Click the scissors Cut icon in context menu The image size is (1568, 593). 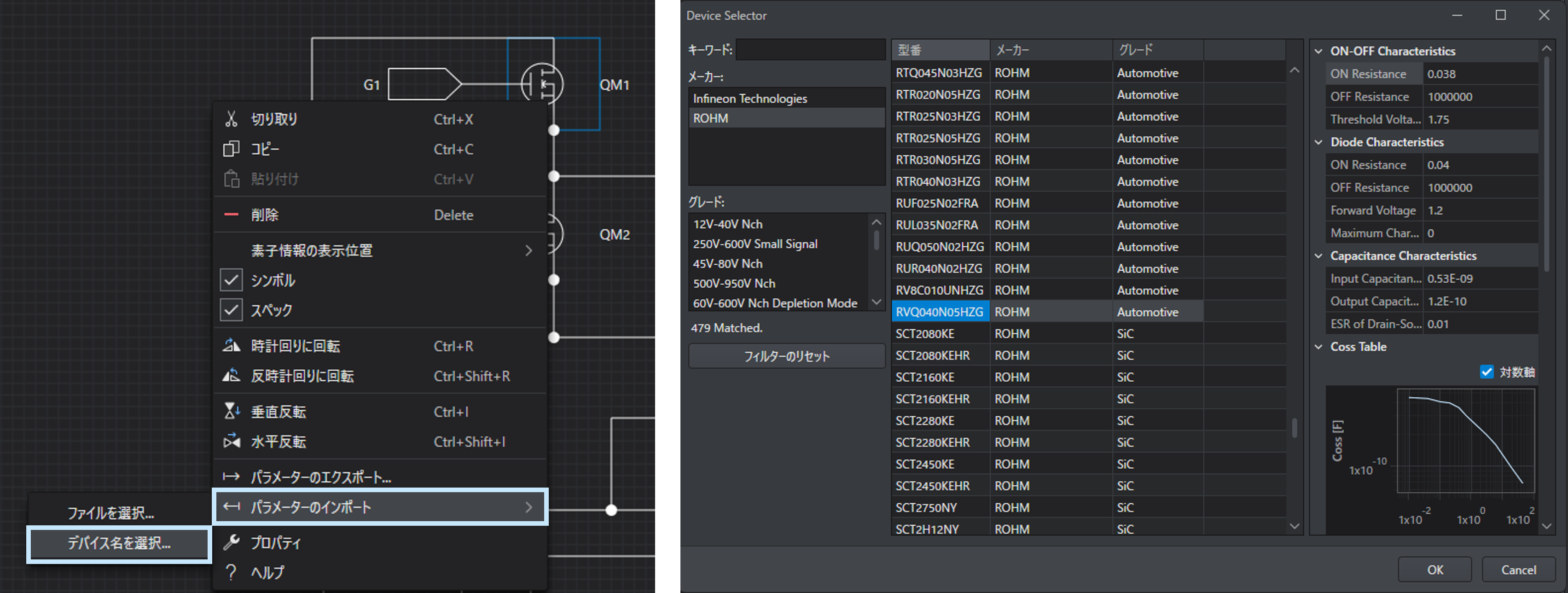click(x=231, y=119)
